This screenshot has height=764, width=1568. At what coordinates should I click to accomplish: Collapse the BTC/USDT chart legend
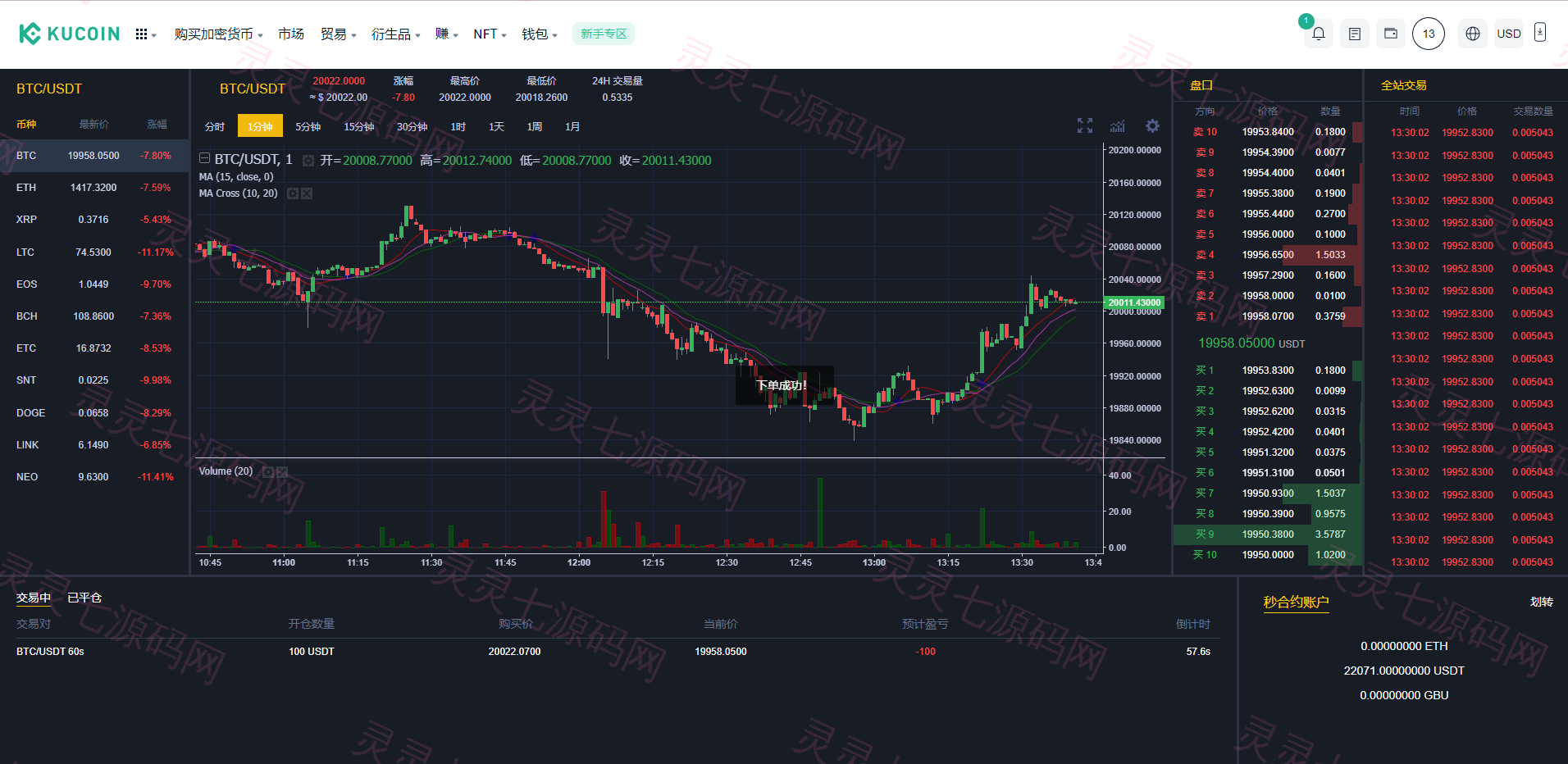click(204, 158)
